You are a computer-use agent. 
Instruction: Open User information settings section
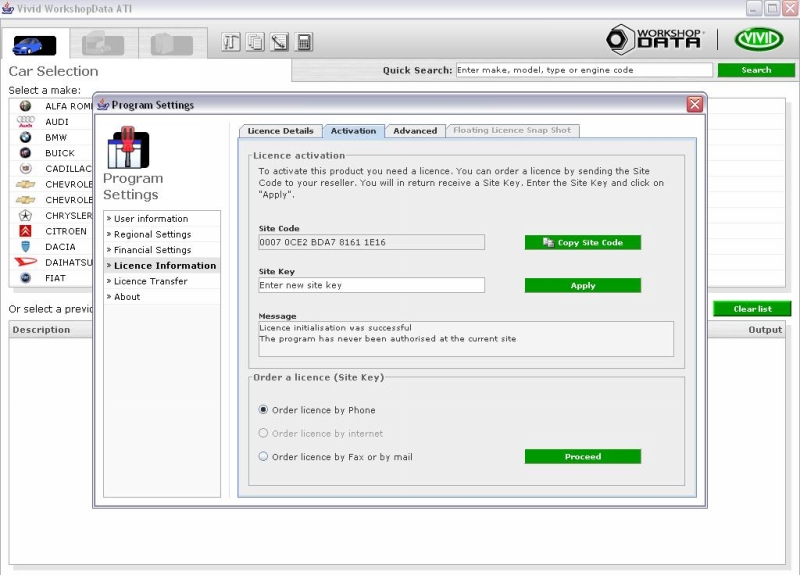[x=151, y=219]
